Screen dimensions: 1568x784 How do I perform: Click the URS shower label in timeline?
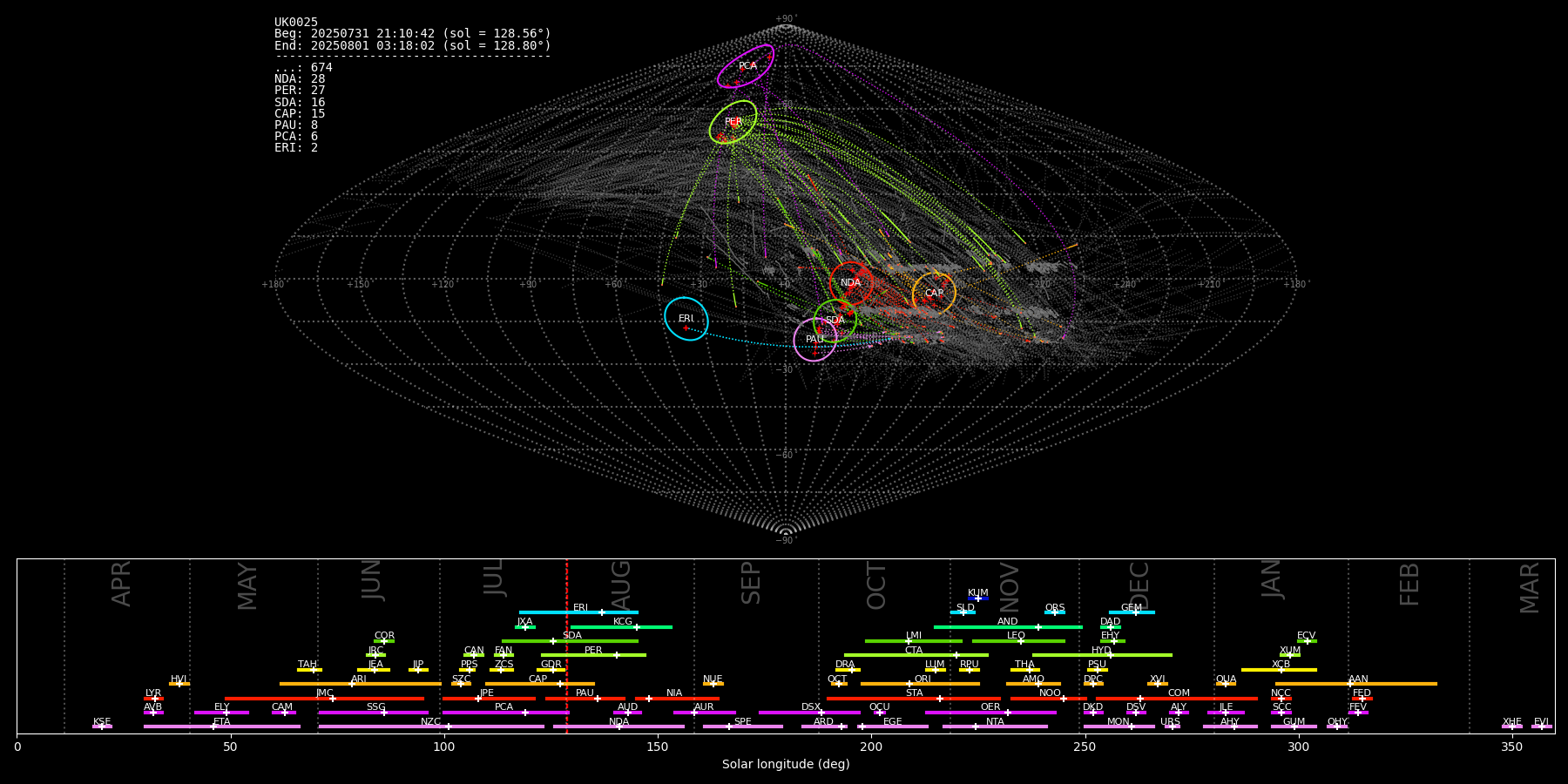click(1170, 722)
